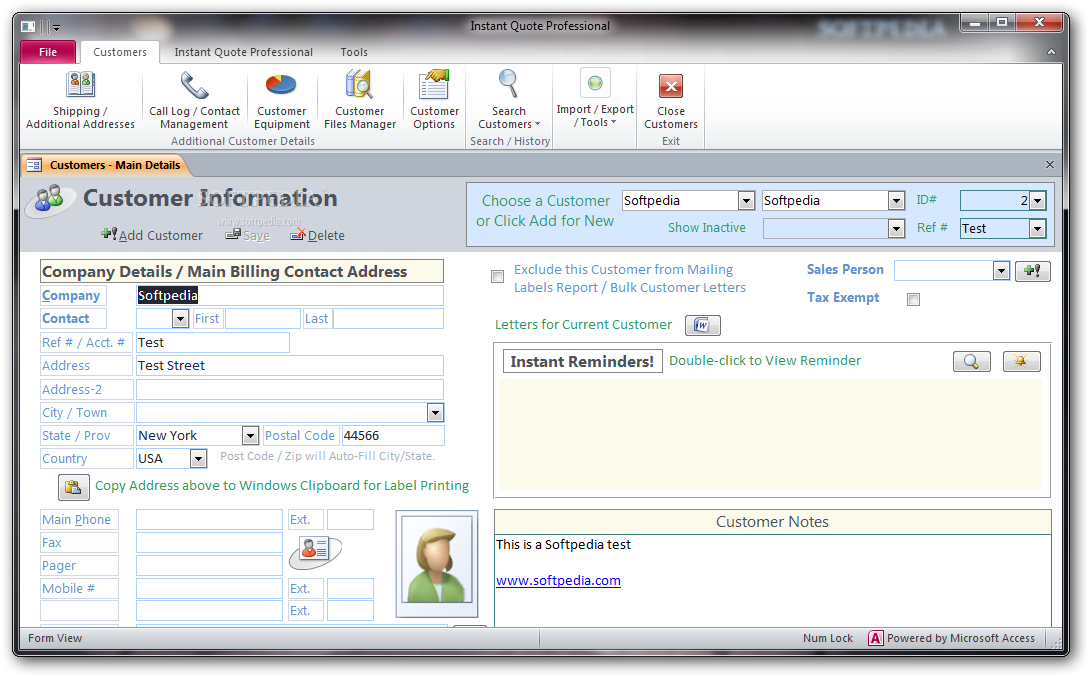
Task: Open Contact title dropdown
Action: 180,319
